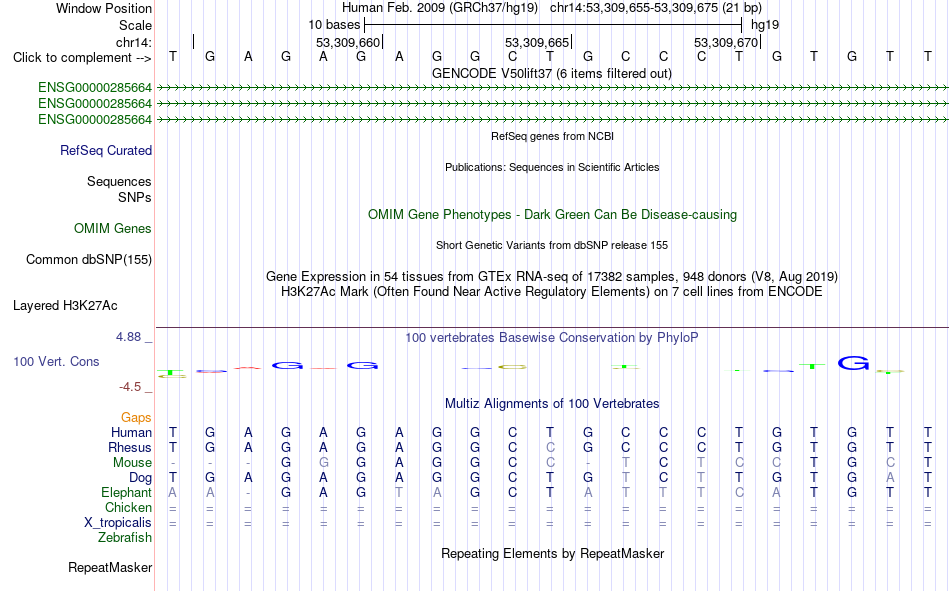The width and height of the screenshot is (950, 591).
Task: Click the 'Zebrafish' species row label
Action: 125,538
